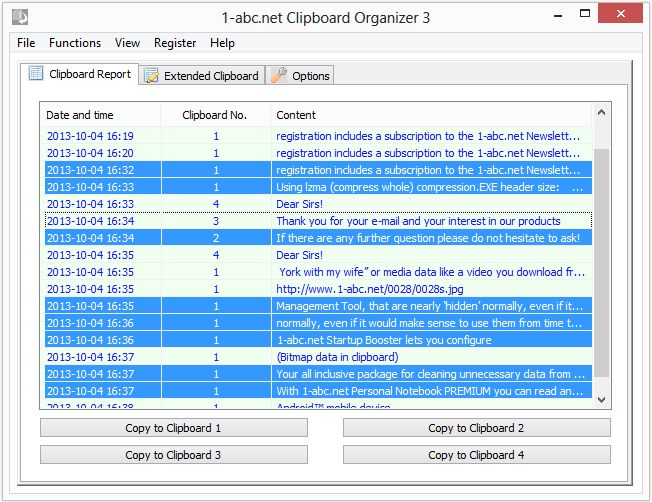Viewport: 652px width, 502px height.
Task: Click the Clipboard Report tab icon
Action: click(x=36, y=74)
